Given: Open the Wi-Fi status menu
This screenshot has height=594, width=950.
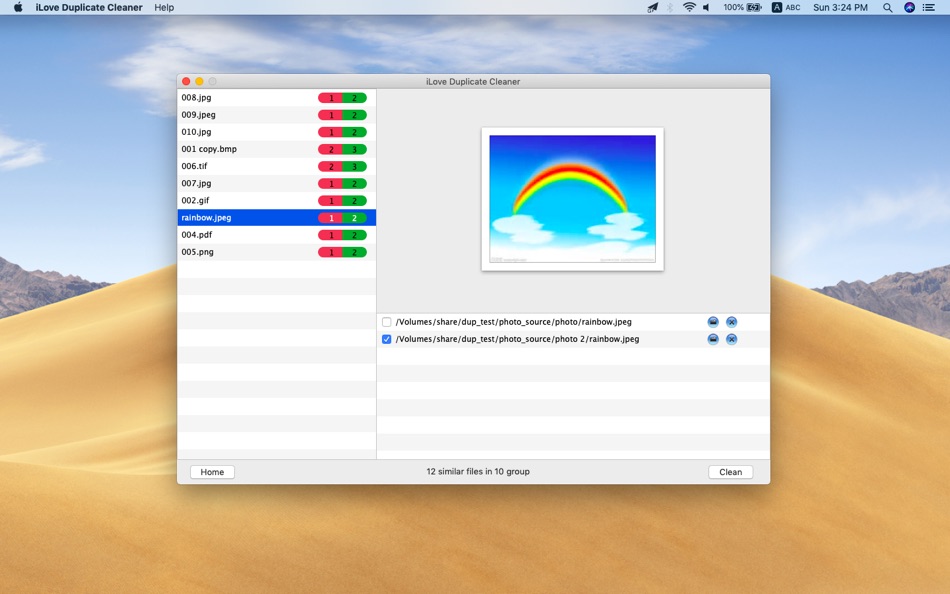Looking at the screenshot, I should pyautogui.click(x=689, y=7).
